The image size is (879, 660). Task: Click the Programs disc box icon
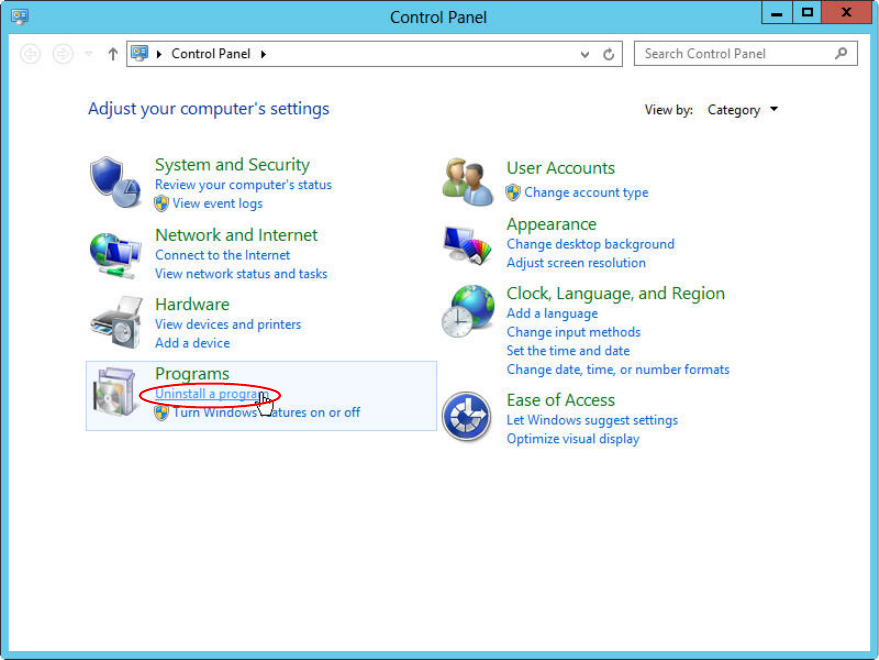point(114,392)
